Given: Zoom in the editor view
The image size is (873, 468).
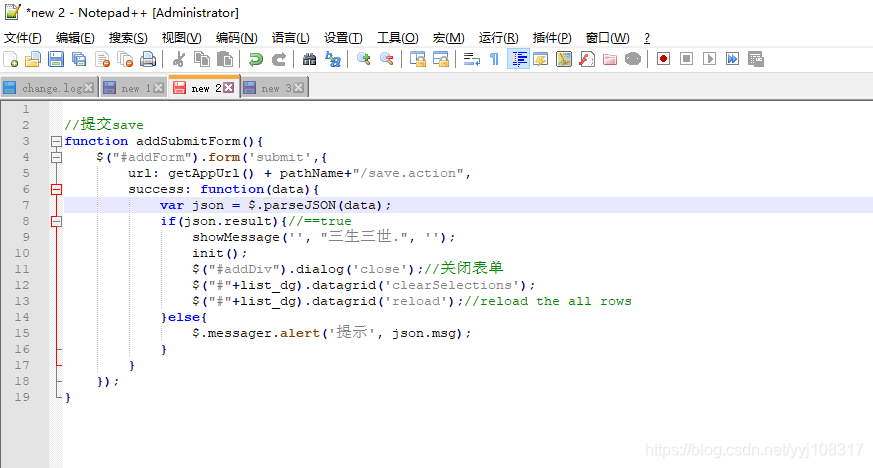Looking at the screenshot, I should 364,59.
